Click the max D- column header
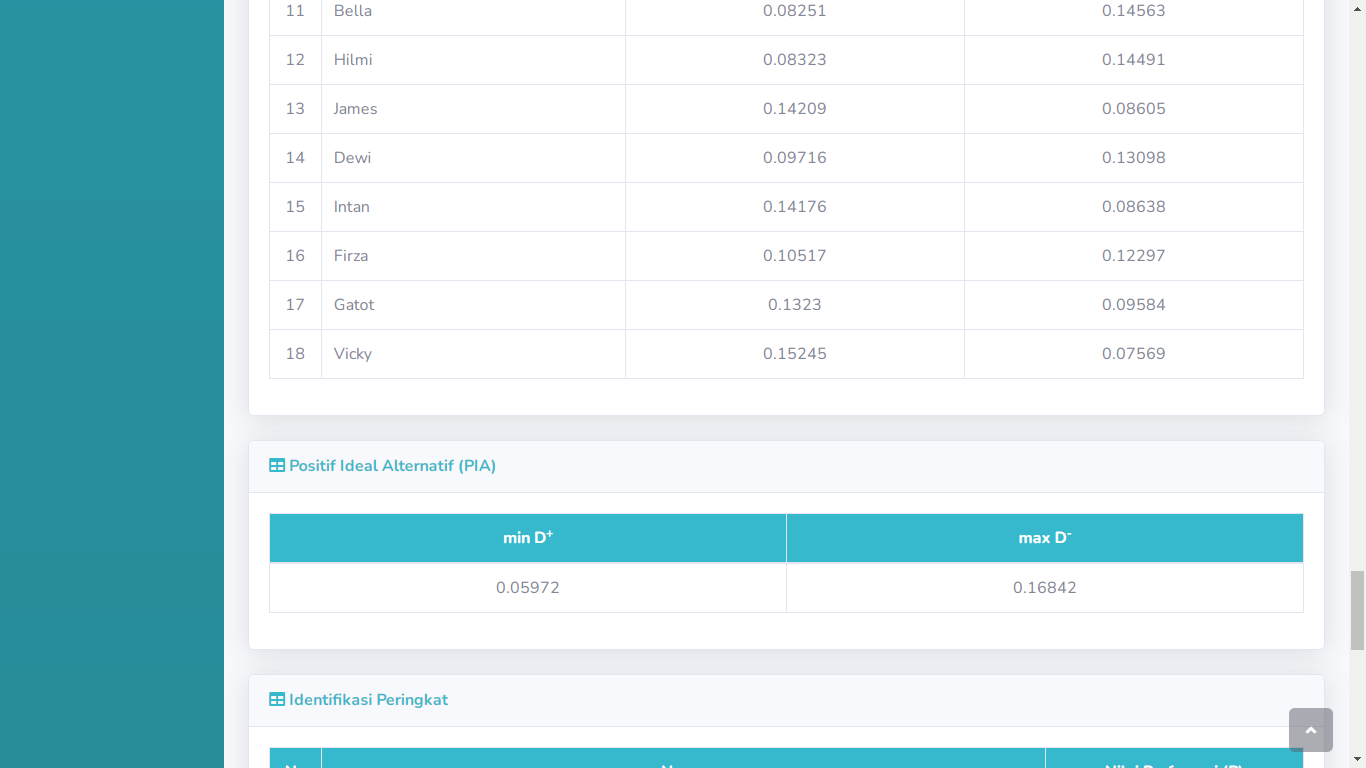 pyautogui.click(x=1045, y=538)
